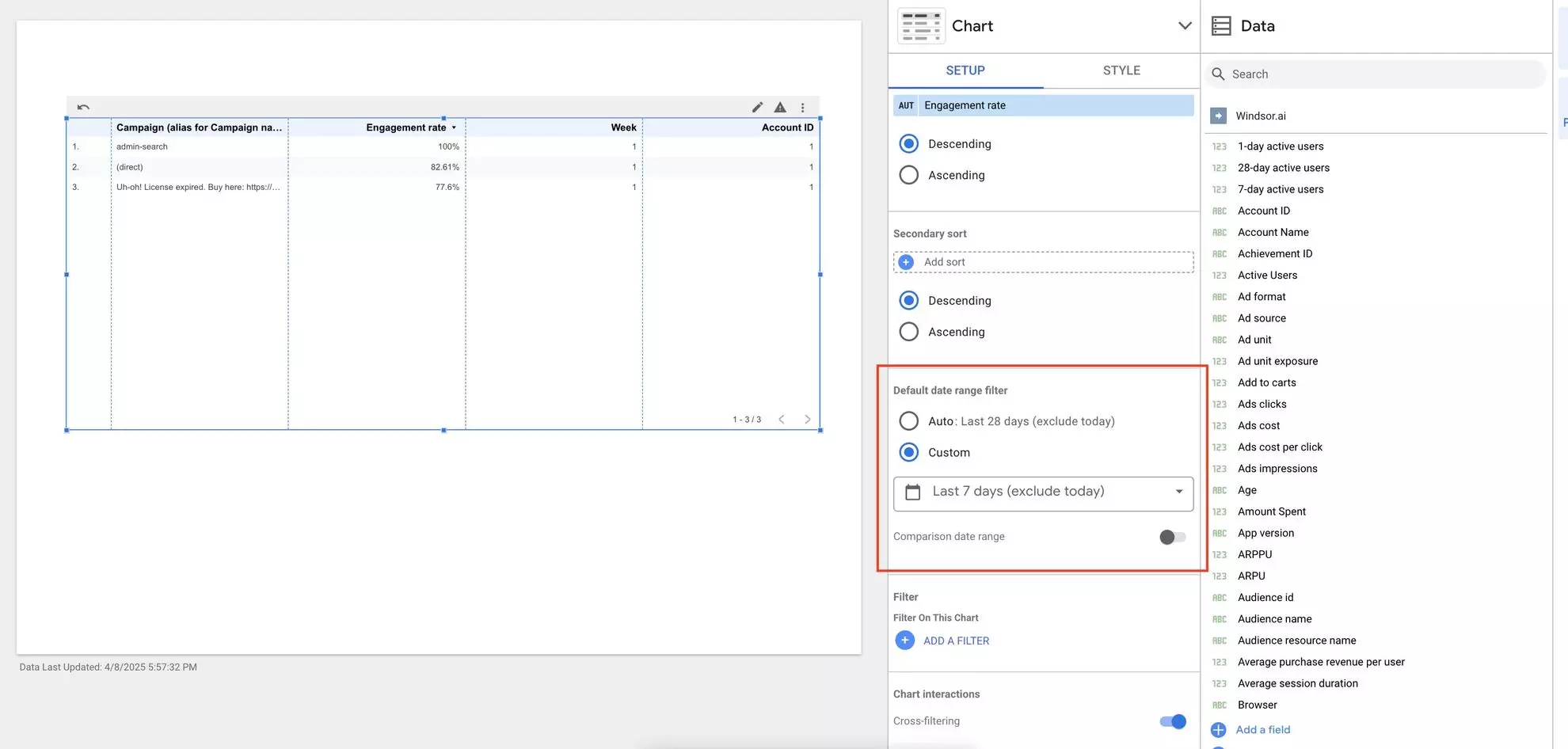Click the ABC type icon beside Ad source
The image size is (1568, 749).
1220,318
